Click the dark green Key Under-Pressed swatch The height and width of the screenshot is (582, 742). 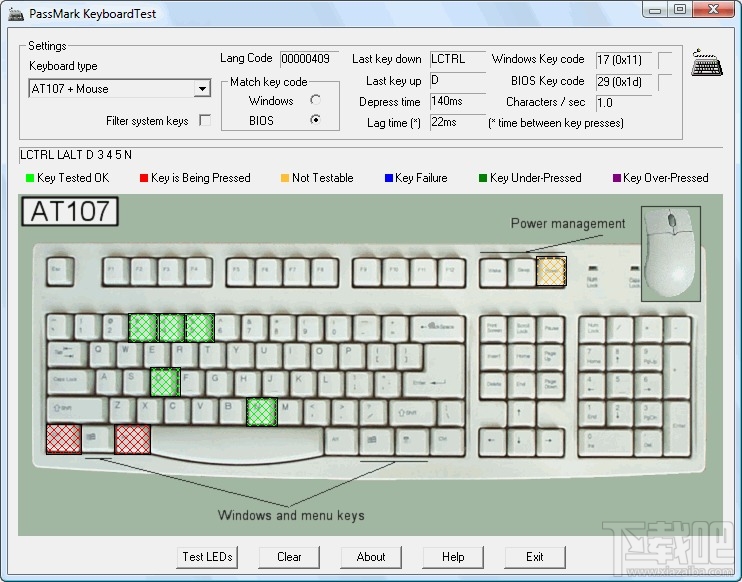pos(483,178)
